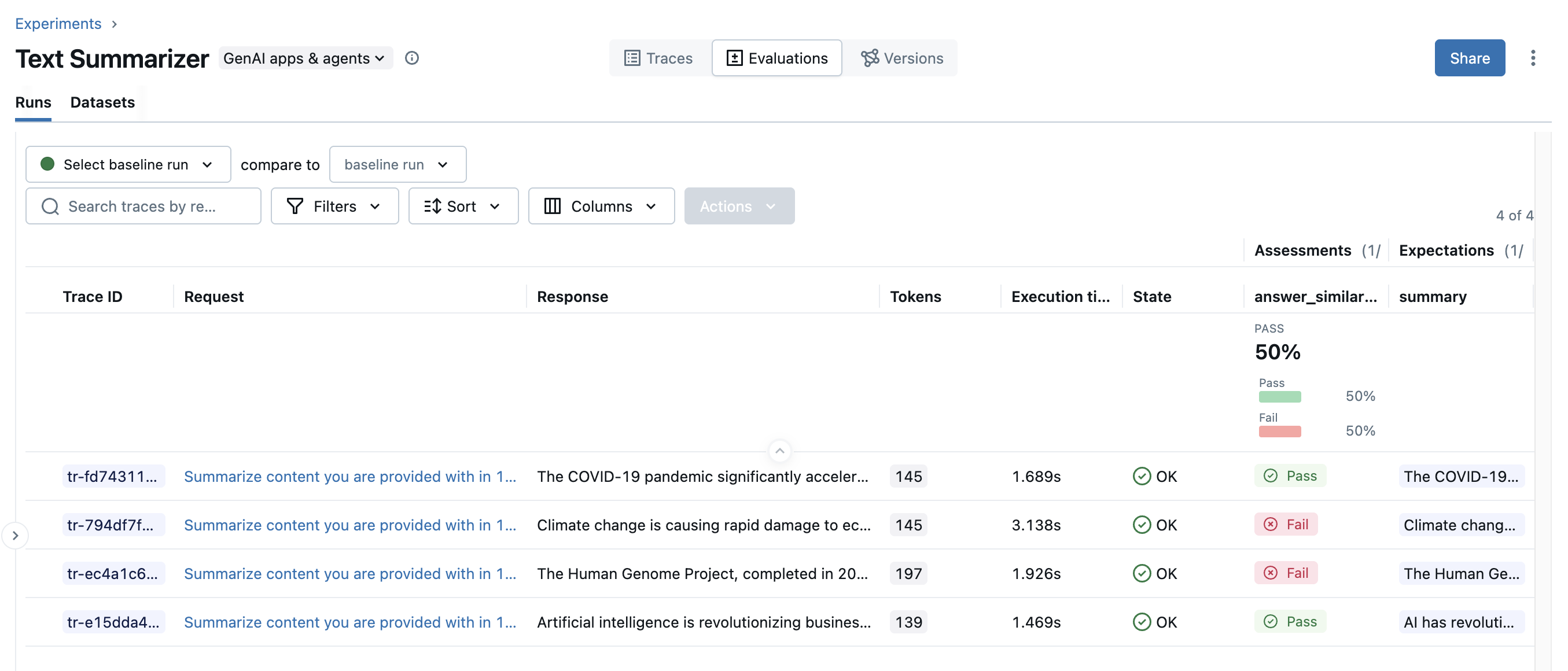Click the Pass badge for tr-fd74311 row

pos(1290,475)
